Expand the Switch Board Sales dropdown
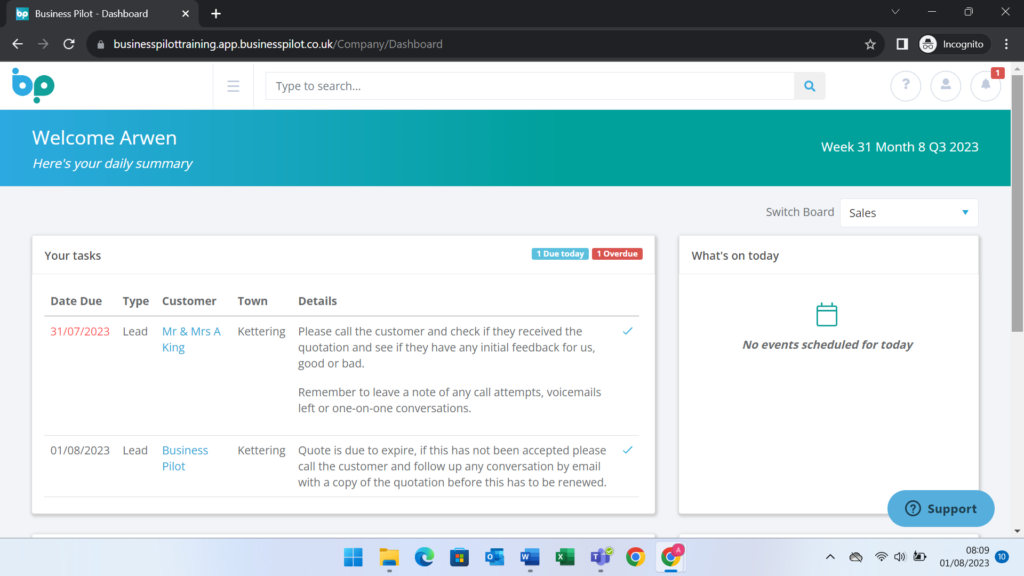Image resolution: width=1024 pixels, height=576 pixels. click(908, 213)
